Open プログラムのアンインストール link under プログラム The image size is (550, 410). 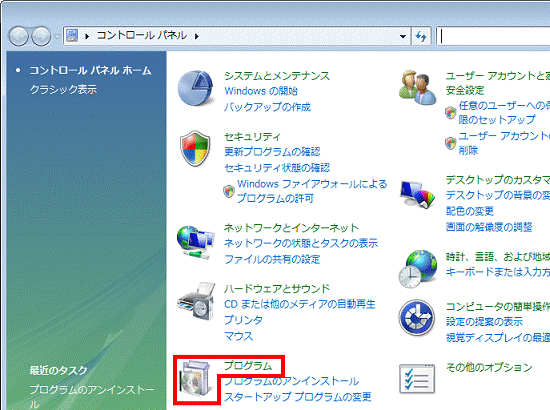pos(291,381)
